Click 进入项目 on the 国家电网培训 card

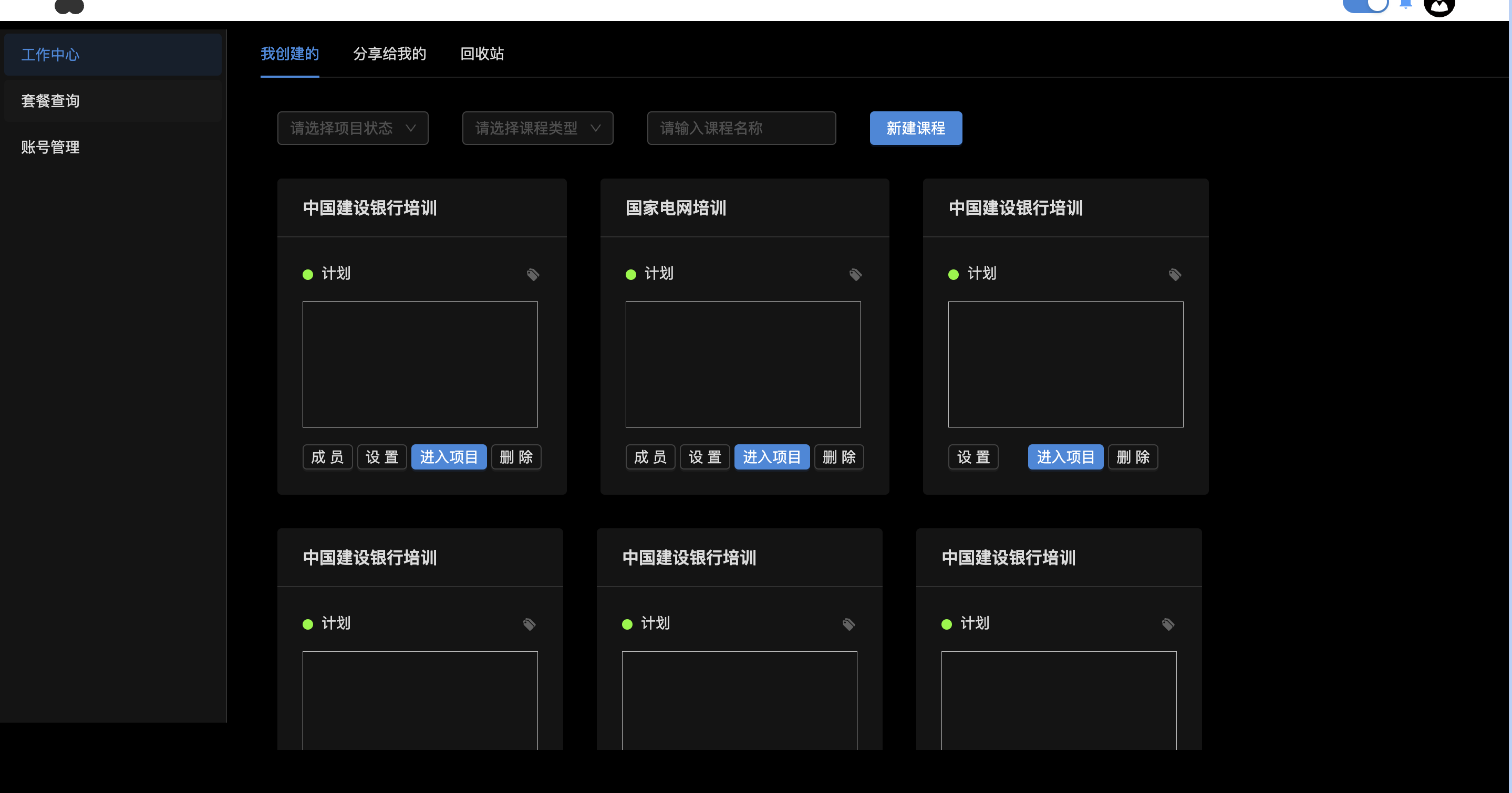[x=772, y=457]
